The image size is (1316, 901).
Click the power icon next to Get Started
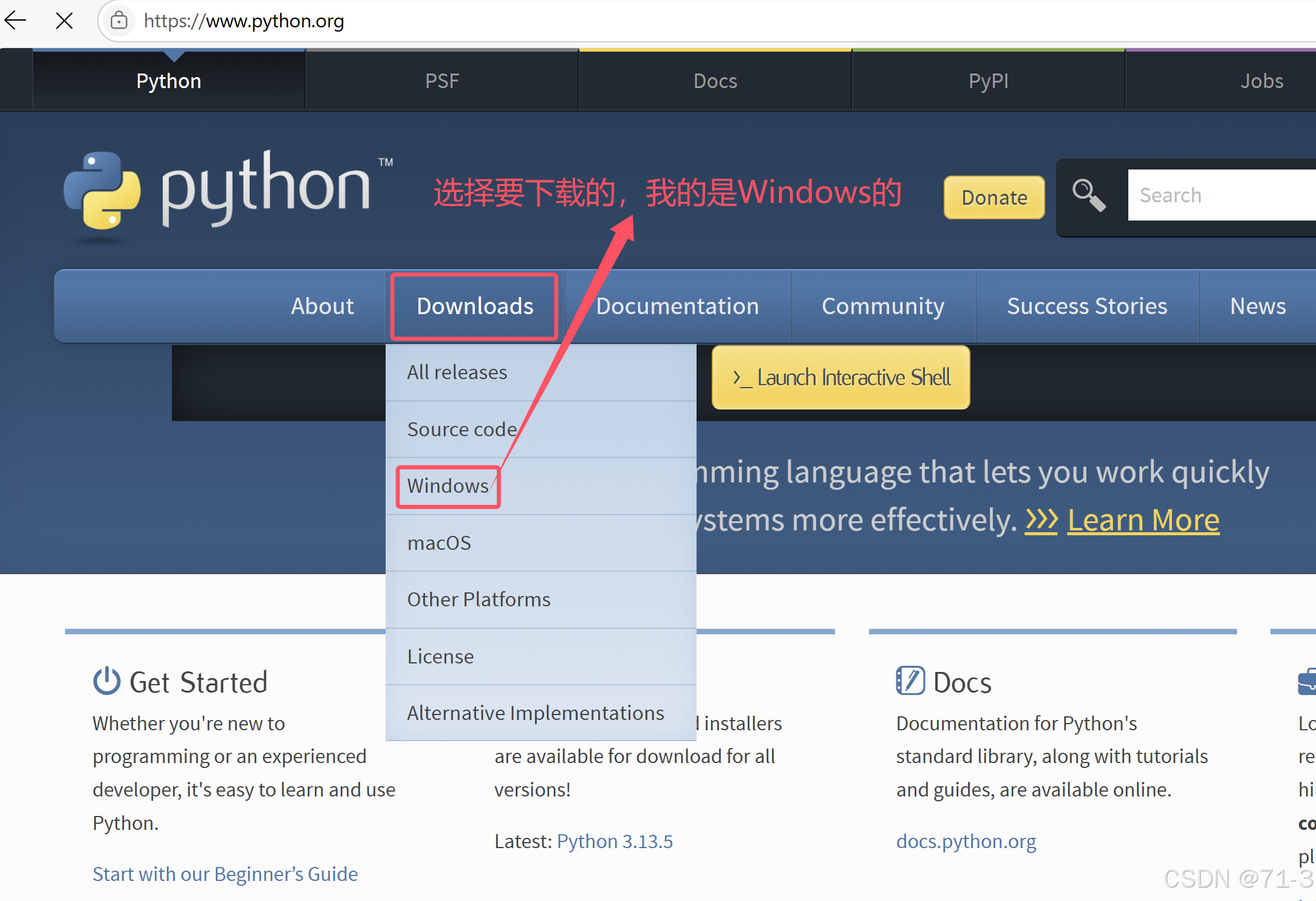[x=106, y=681]
